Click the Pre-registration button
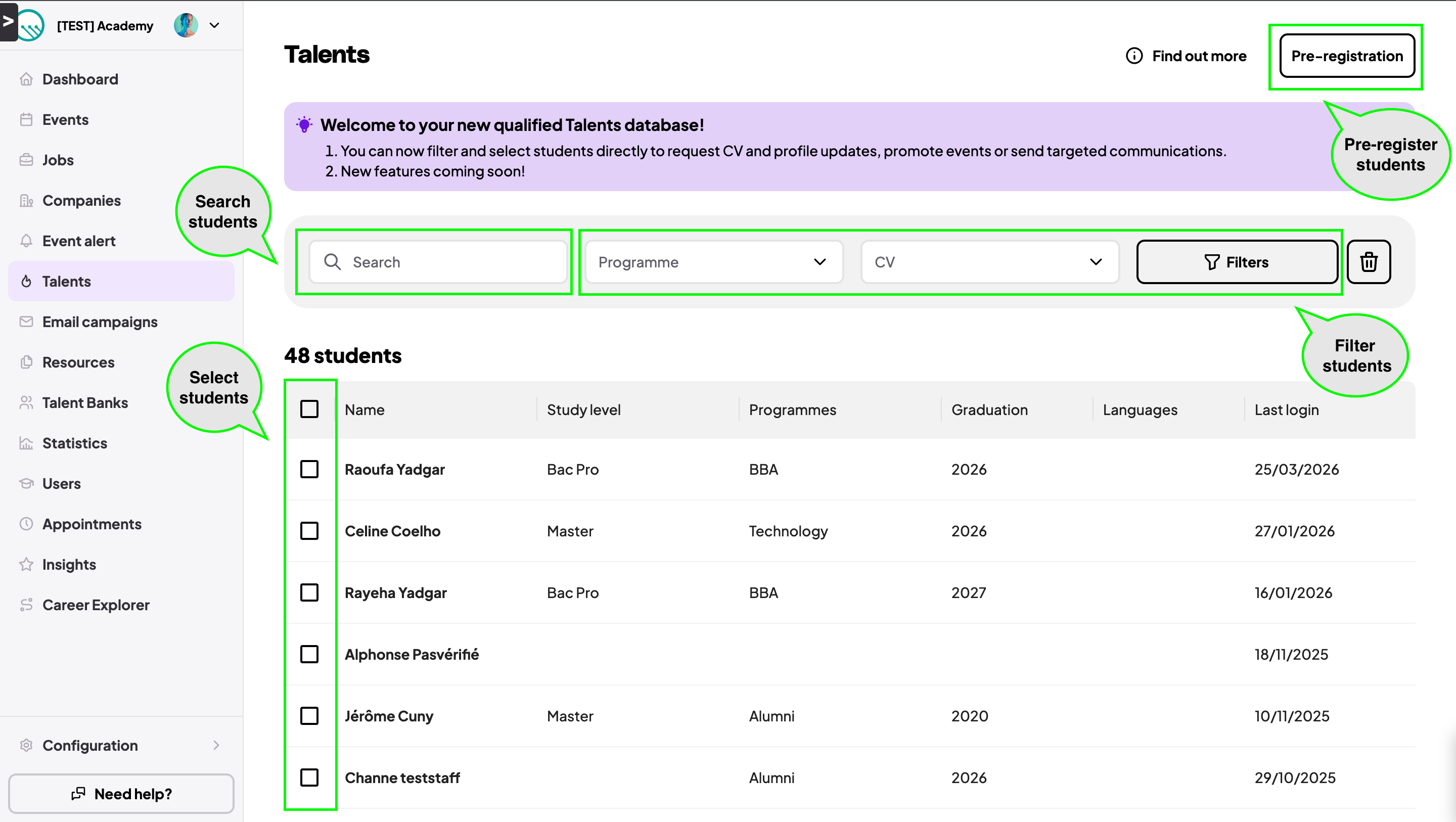Screen dimensions: 1456x822 (x=1346, y=56)
